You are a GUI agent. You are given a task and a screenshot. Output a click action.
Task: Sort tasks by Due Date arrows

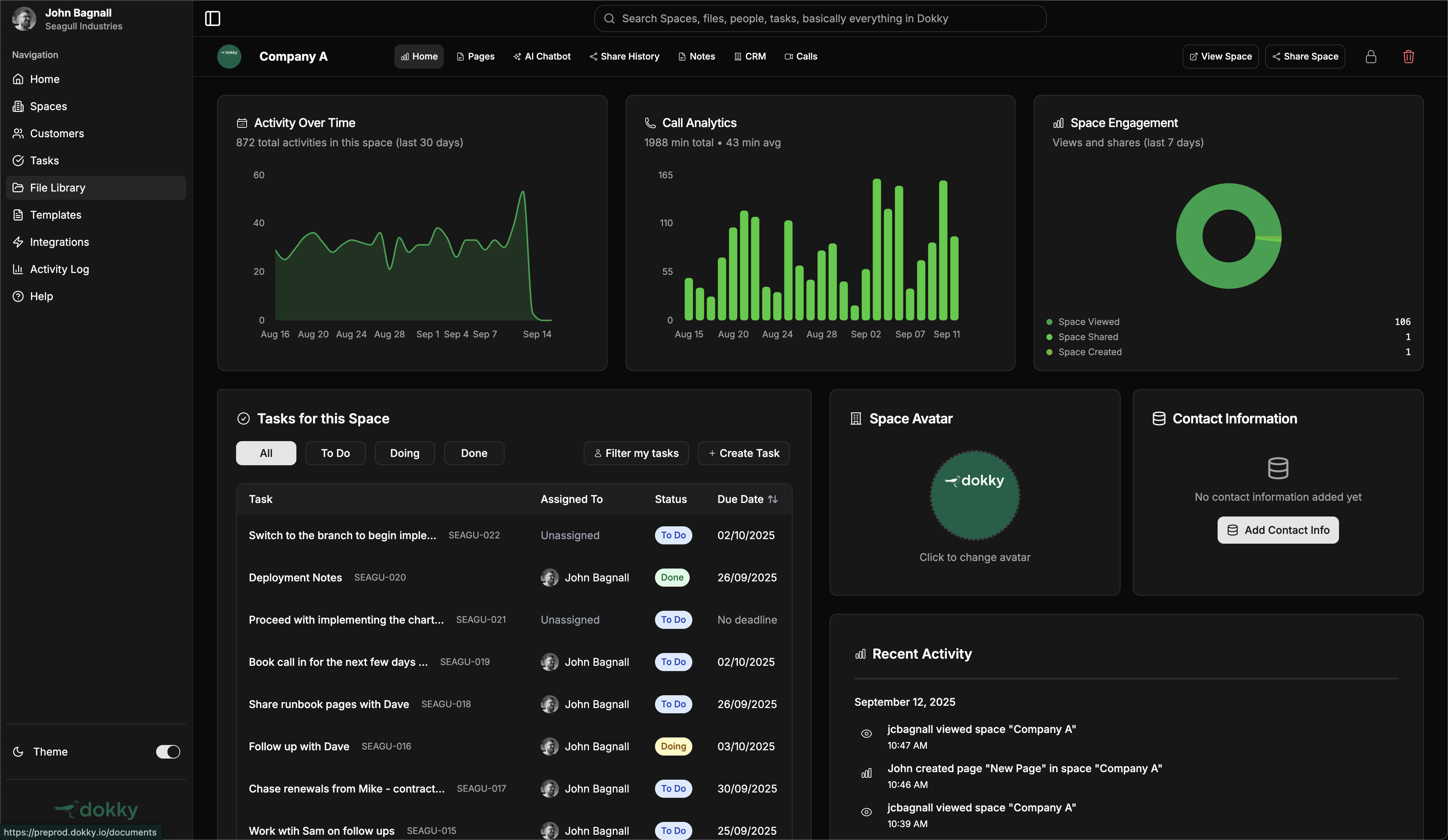click(773, 499)
